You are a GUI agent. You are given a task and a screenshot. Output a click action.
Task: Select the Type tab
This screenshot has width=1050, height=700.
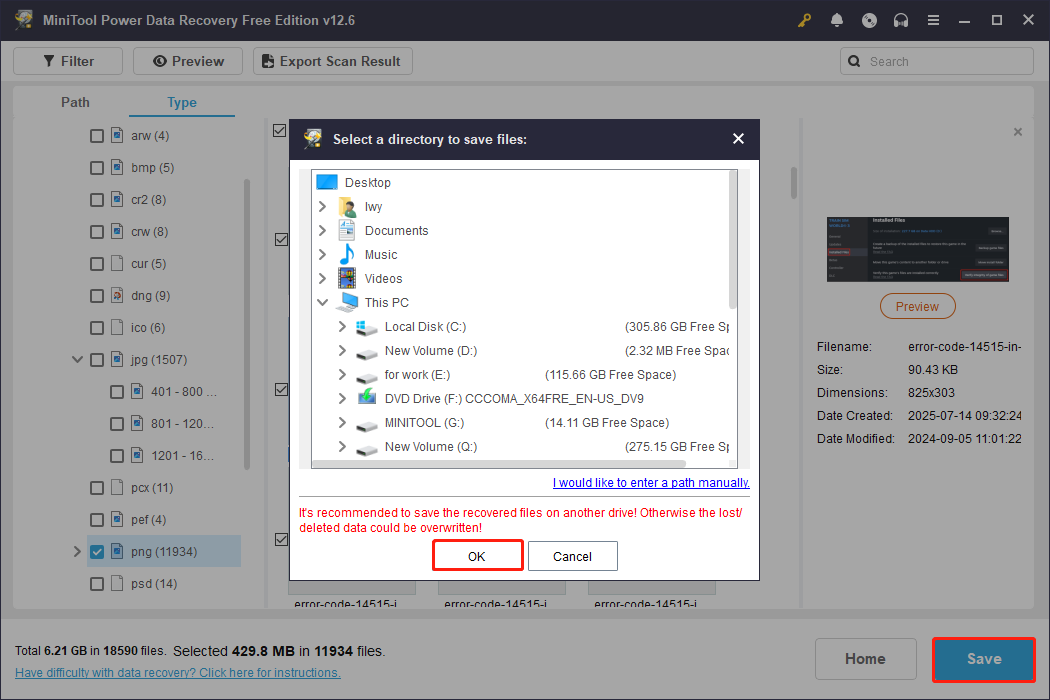(181, 102)
